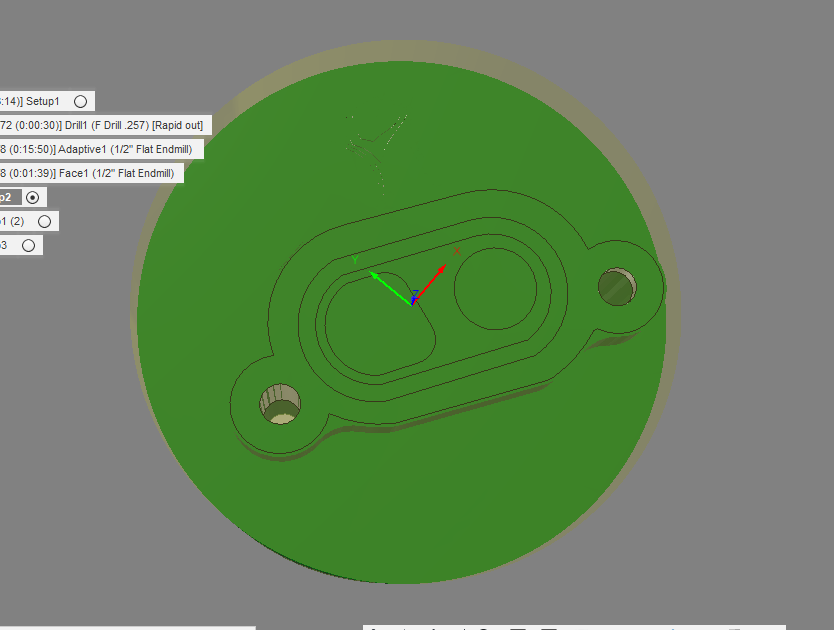
Task: Click the blue Z axis arrow on the triad
Action: [x=414, y=297]
